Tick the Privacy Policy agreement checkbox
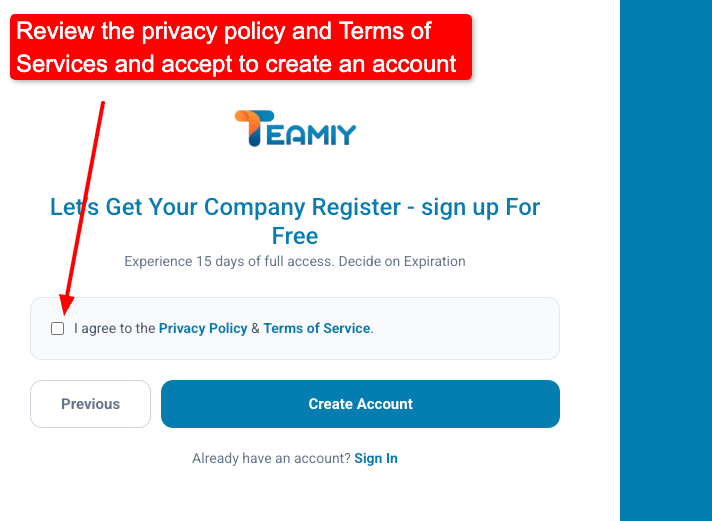This screenshot has height=521, width=712. tap(58, 328)
